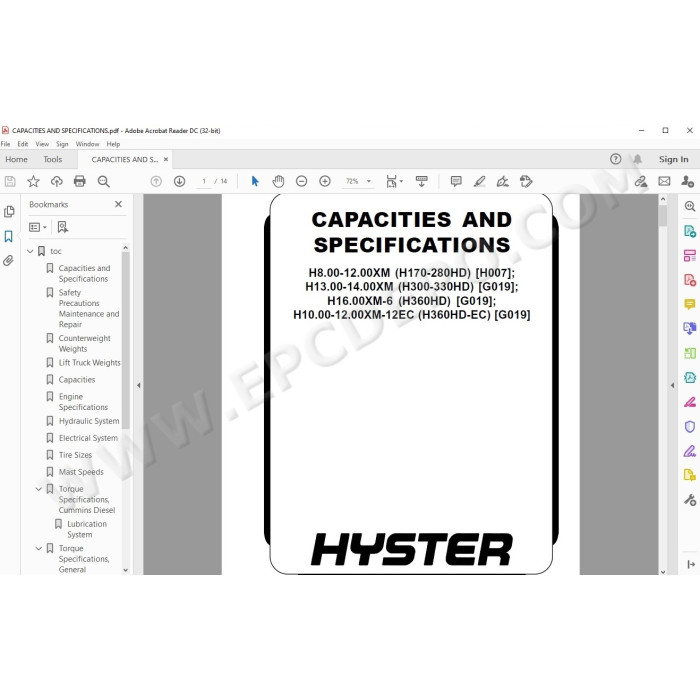Image resolution: width=700 pixels, height=700 pixels.
Task: Click the current page number field
Action: tap(204, 181)
